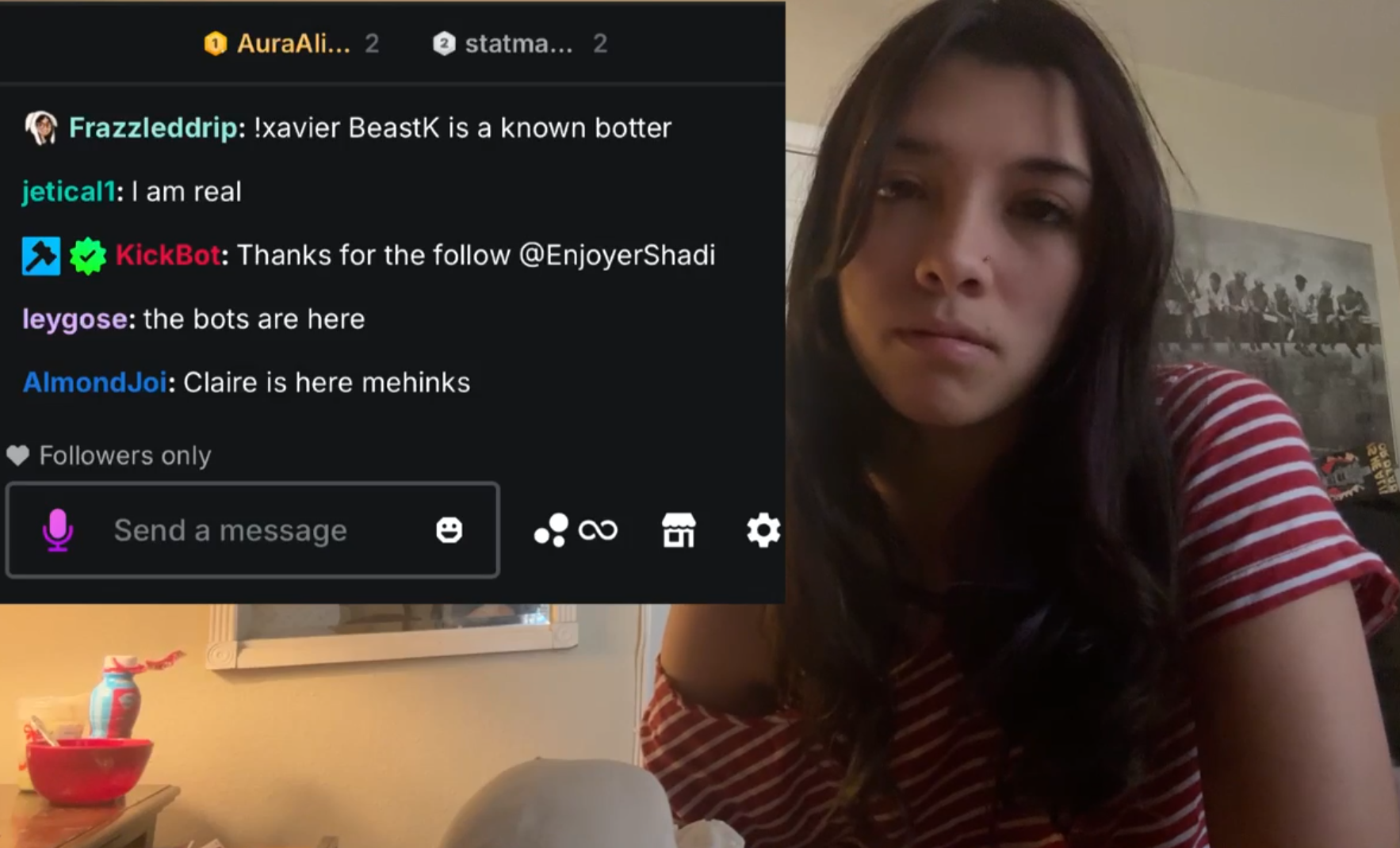
Task: Open AuraAli top gifter entry
Action: coord(292,44)
